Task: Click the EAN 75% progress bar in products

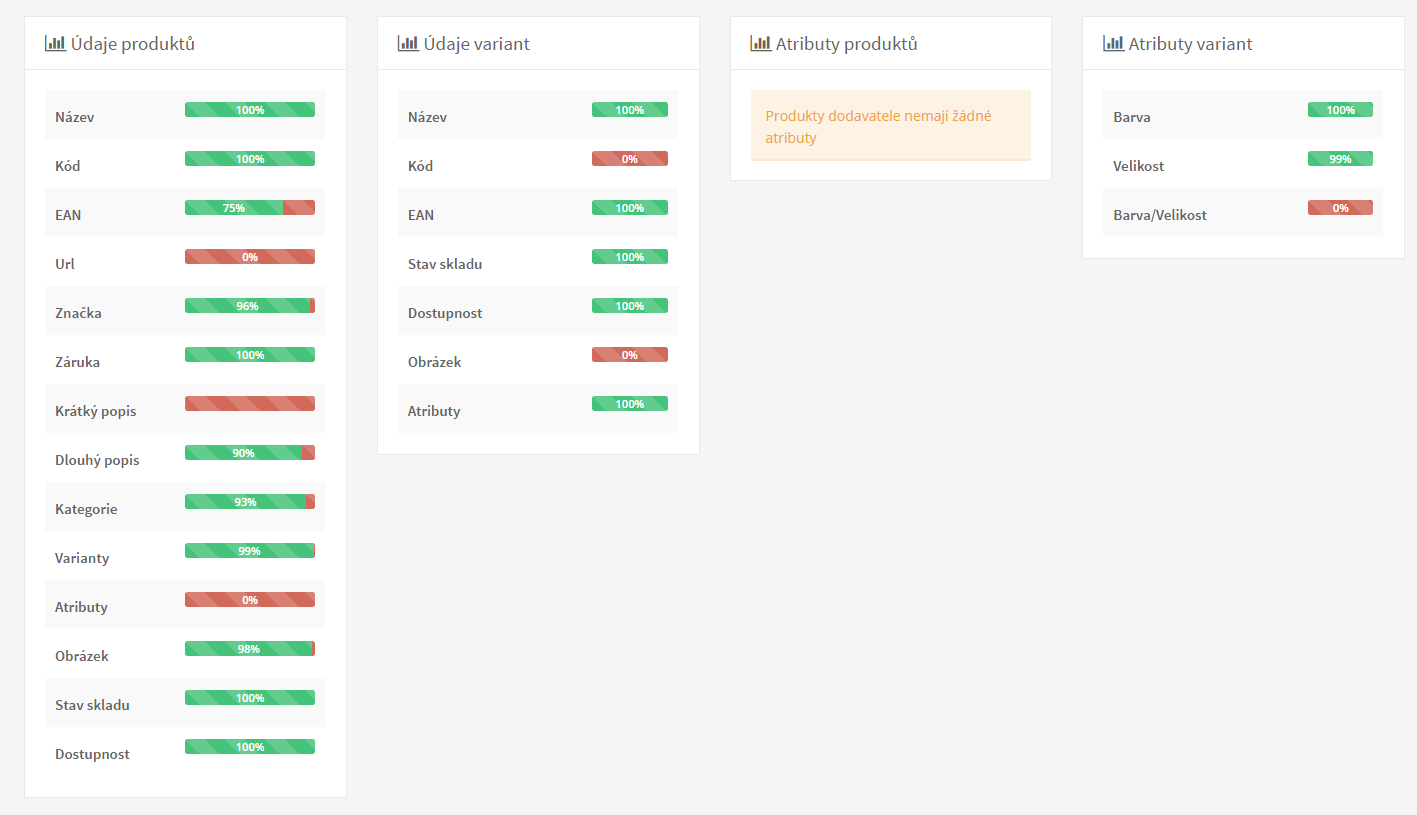Action: 250,208
